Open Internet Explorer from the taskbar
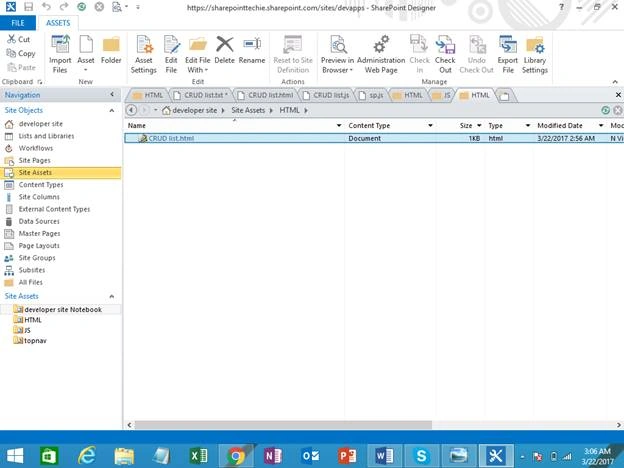This screenshot has height=468, width=624. [86, 455]
